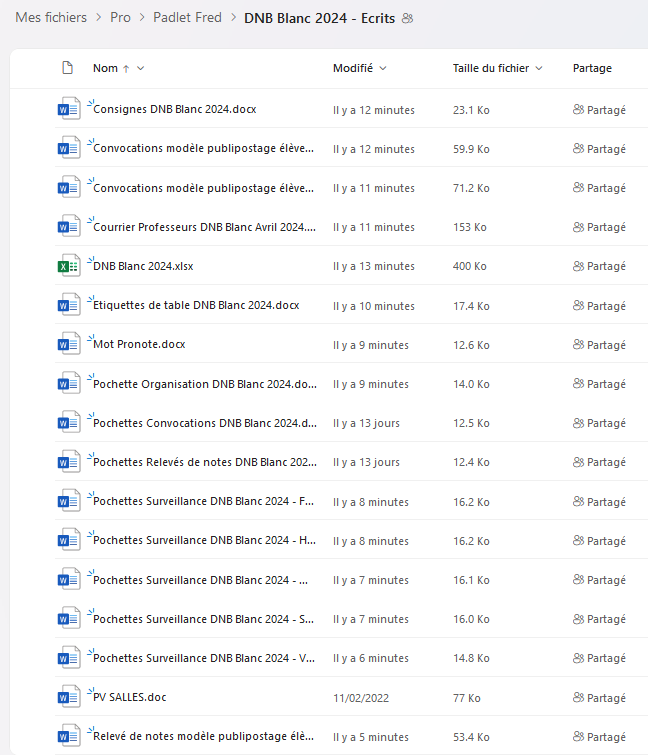Open Pochettes Surveillance DNB Blanc 2024 - S file
Image resolution: width=648 pixels, height=755 pixels.
click(204, 619)
